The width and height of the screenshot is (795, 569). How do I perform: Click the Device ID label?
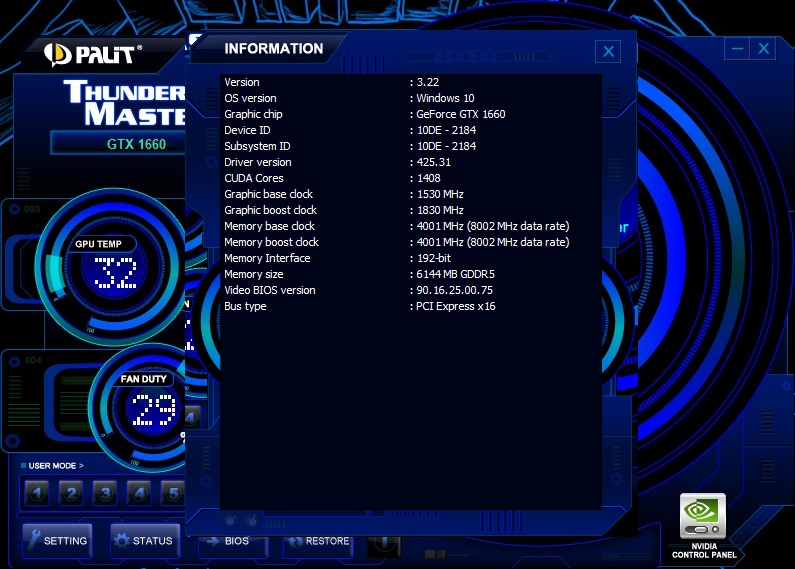pos(247,130)
